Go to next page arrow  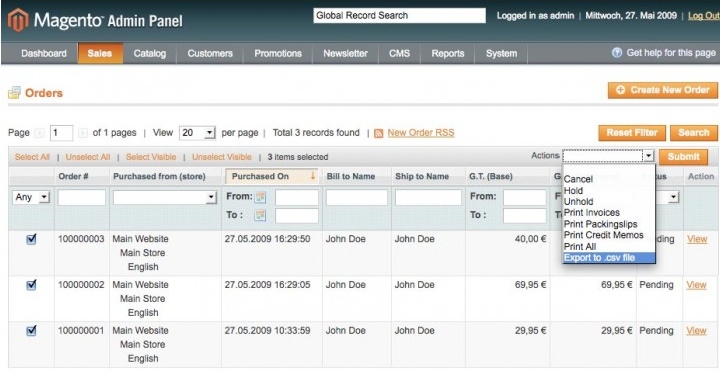[83, 133]
